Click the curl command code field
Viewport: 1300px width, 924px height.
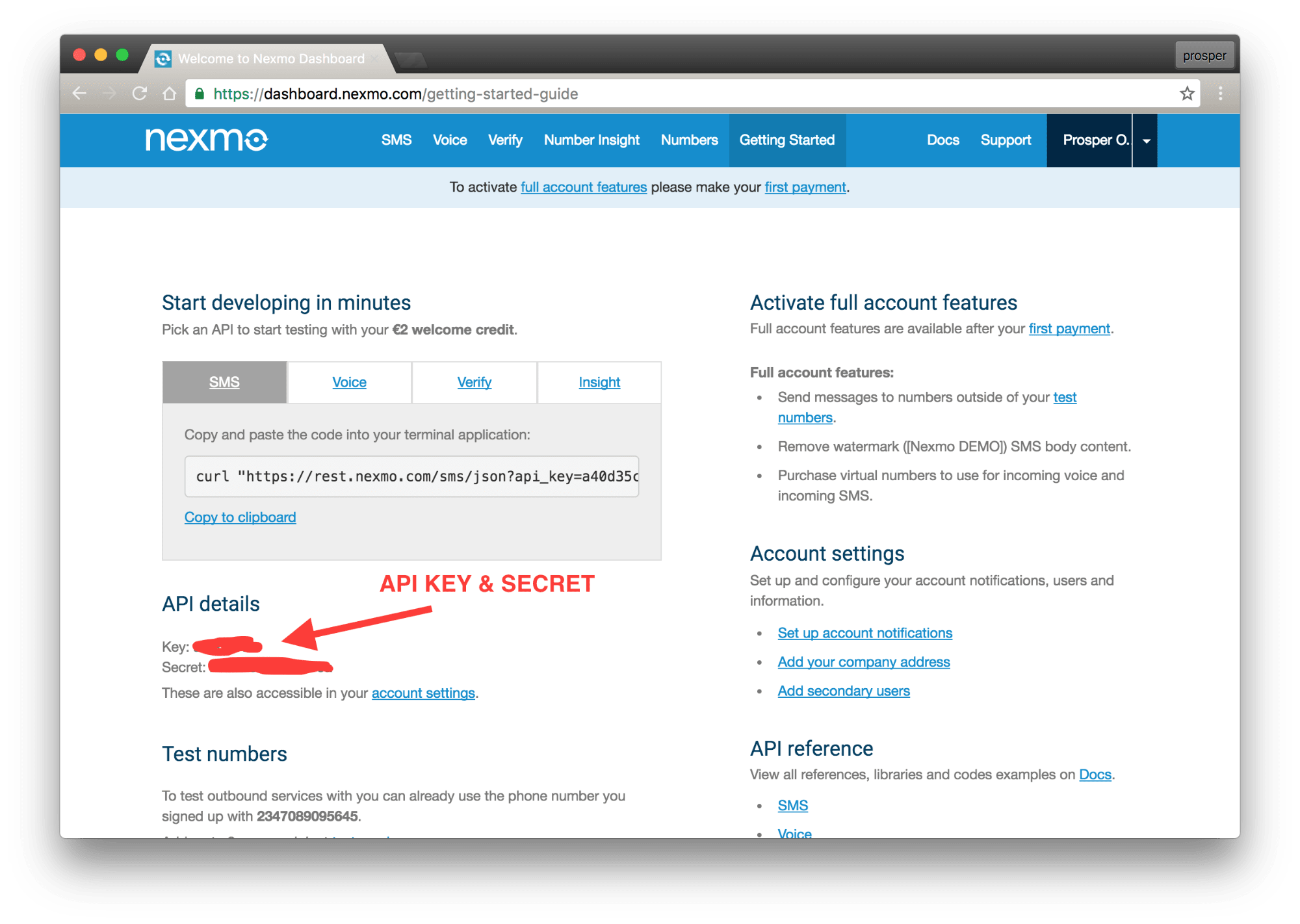coord(411,476)
